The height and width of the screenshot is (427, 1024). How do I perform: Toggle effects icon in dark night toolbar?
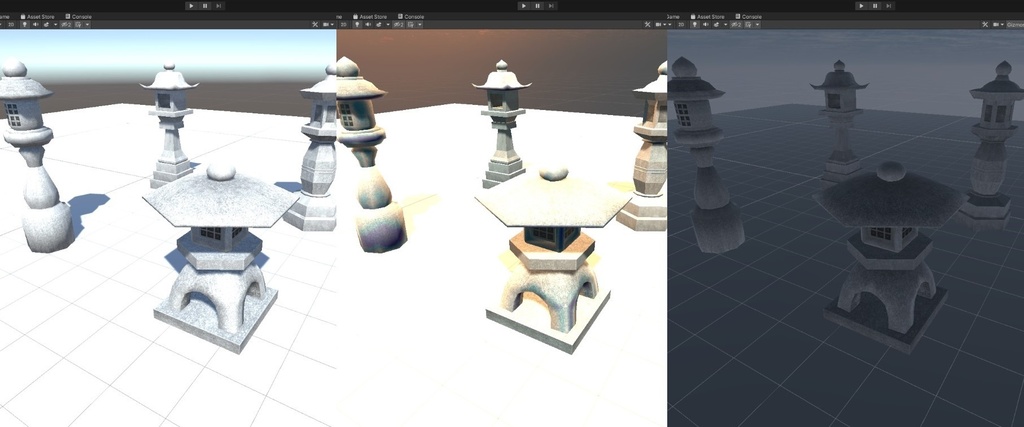716,24
